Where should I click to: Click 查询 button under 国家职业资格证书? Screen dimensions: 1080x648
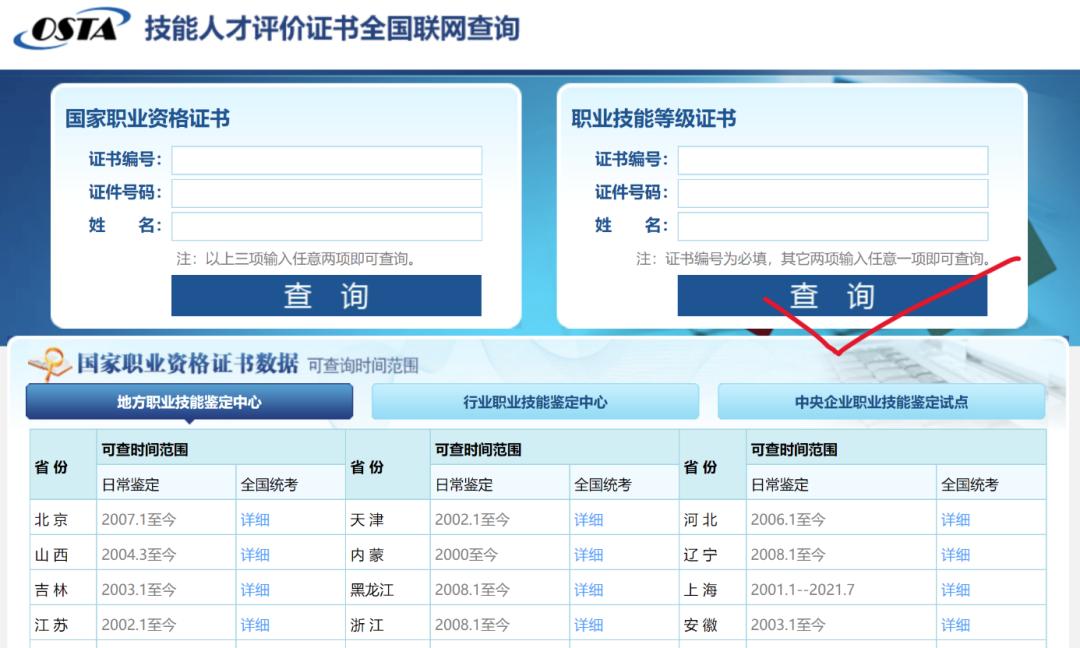(326, 295)
